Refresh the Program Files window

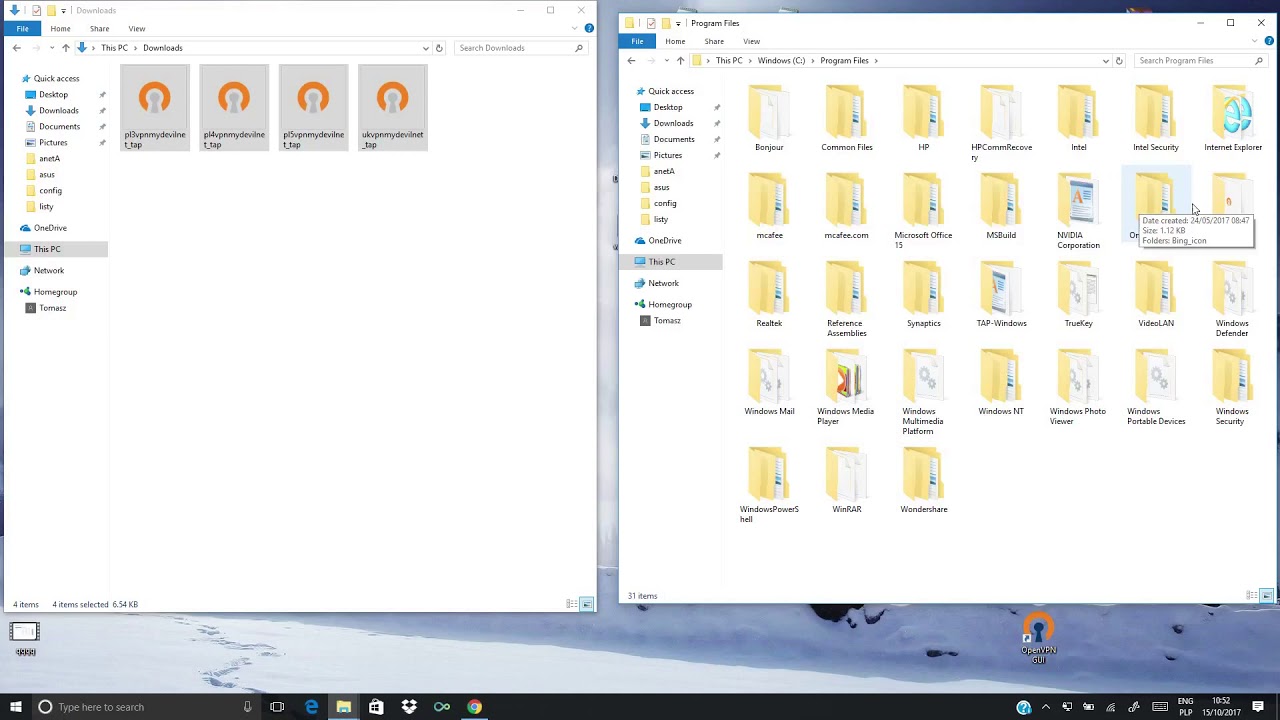click(x=1119, y=61)
